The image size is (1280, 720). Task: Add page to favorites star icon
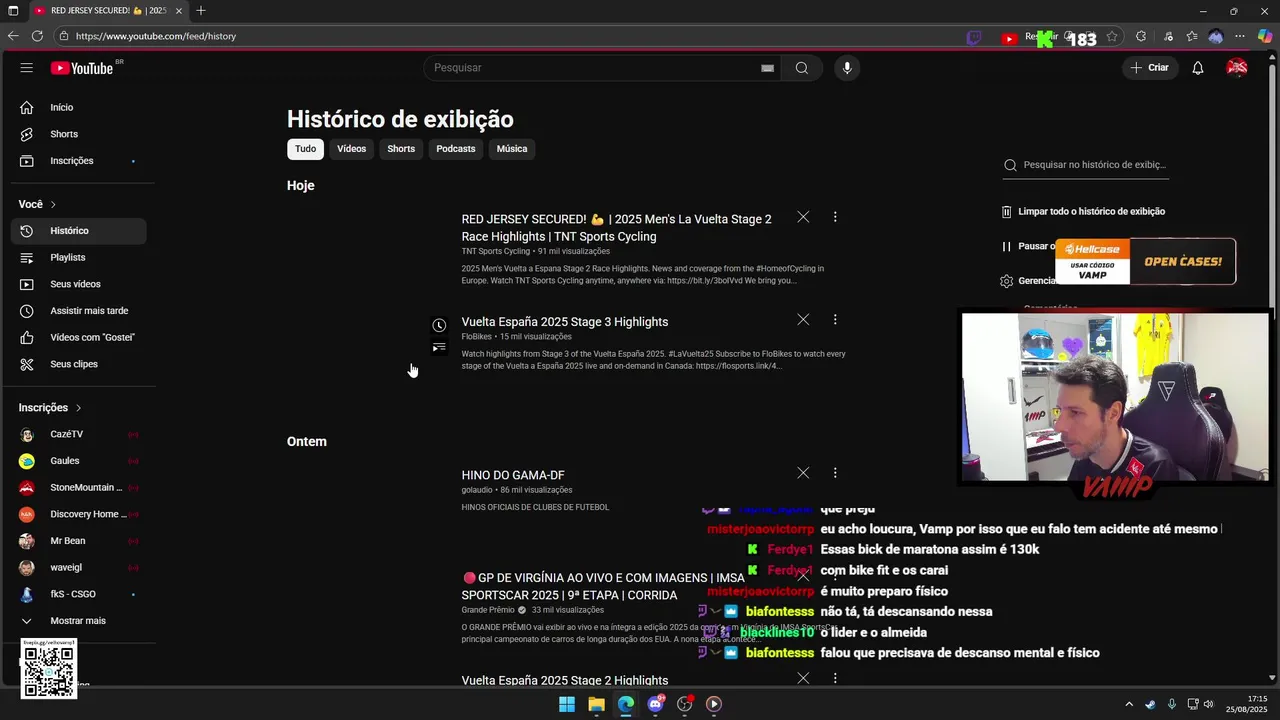[1111, 37]
